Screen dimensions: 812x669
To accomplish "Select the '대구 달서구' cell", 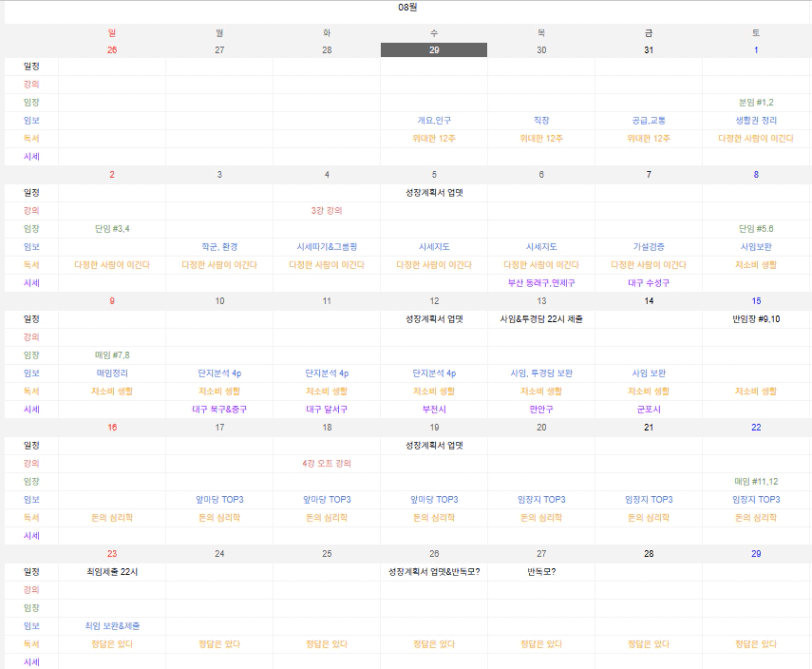I will pos(327,409).
